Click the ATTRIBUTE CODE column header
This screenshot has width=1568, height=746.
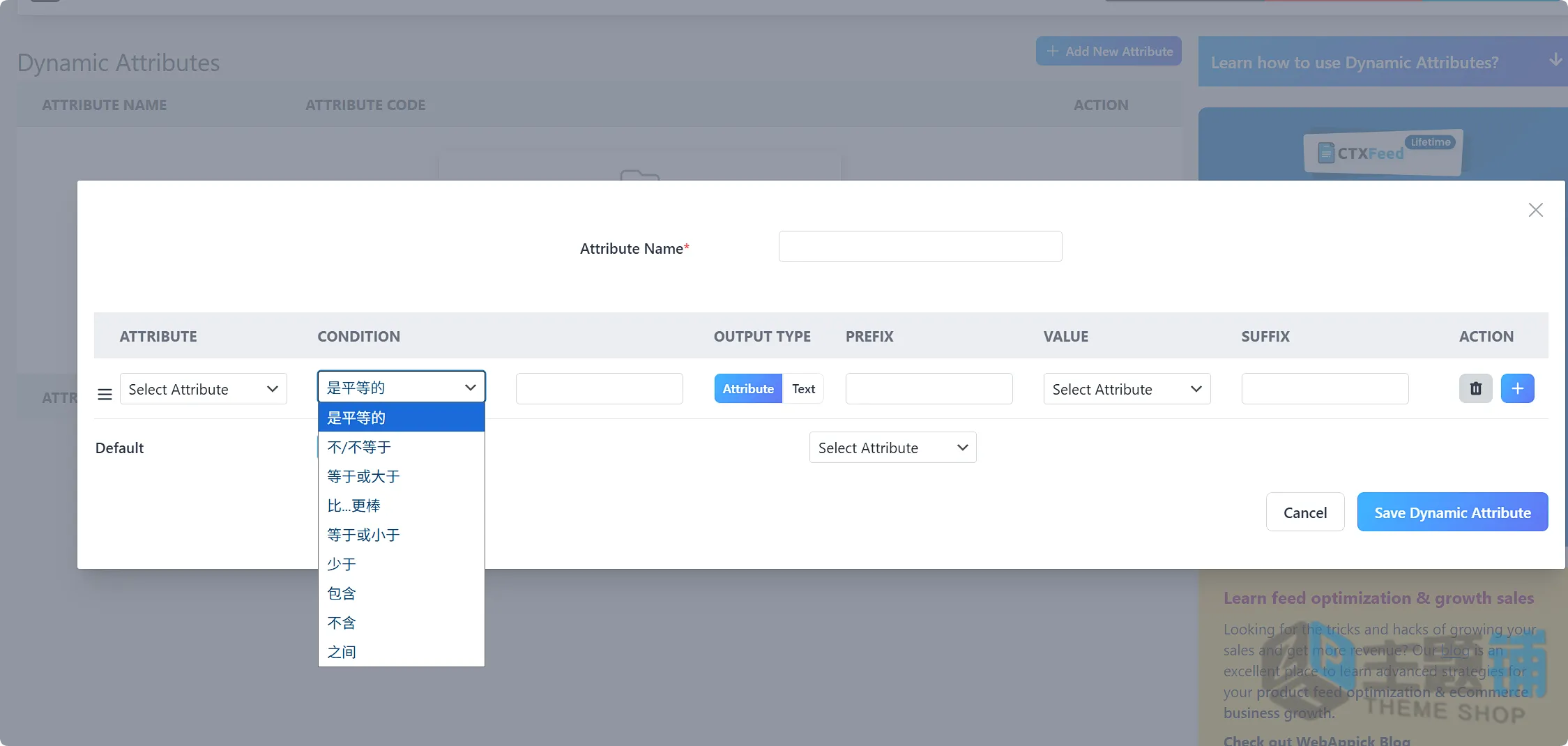365,105
